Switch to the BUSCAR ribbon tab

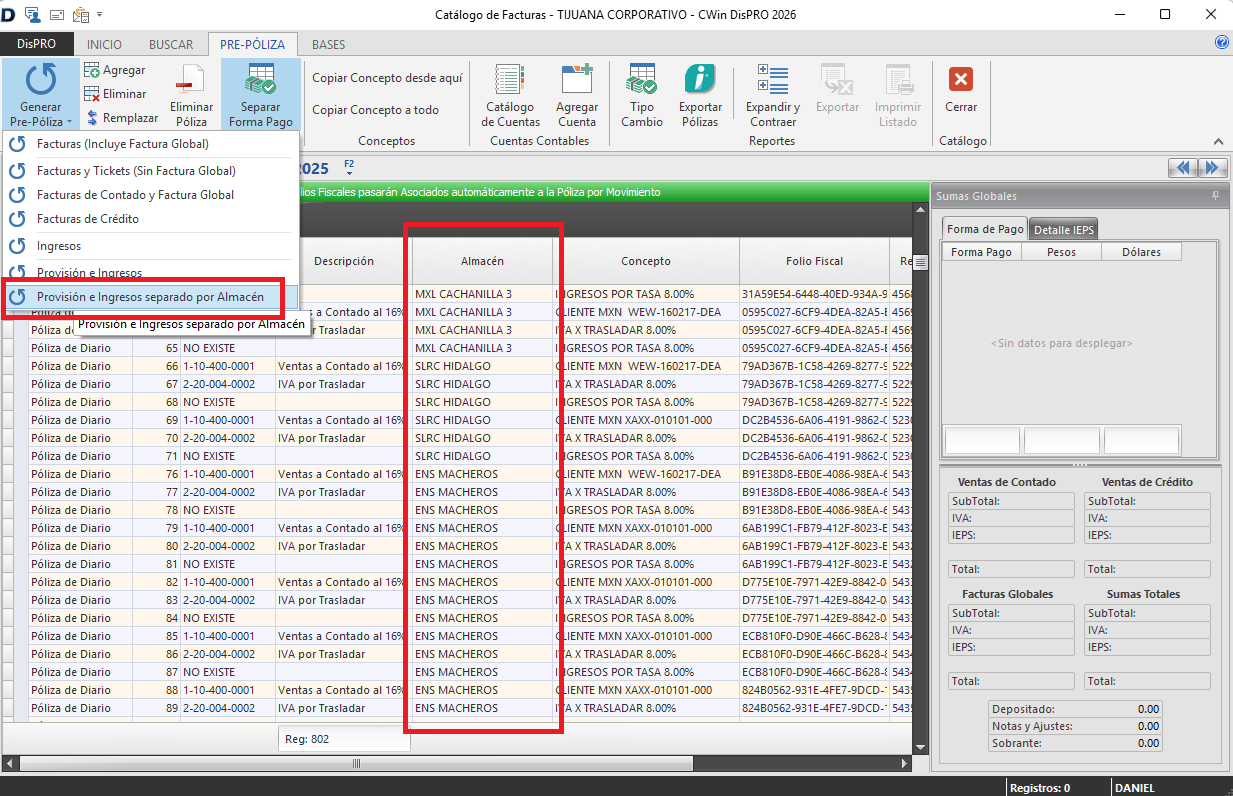tap(171, 45)
